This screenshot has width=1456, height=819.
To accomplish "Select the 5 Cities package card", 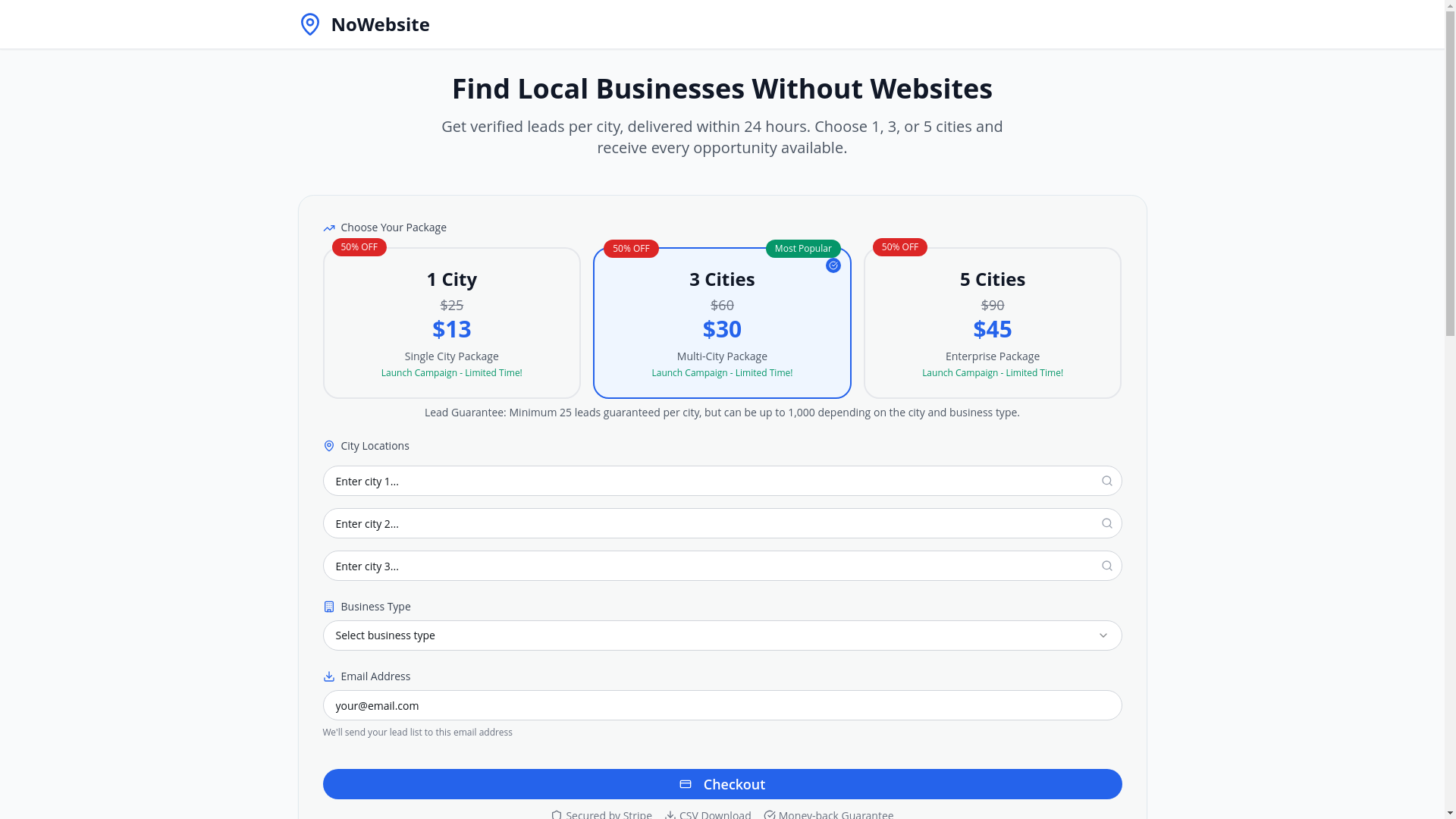I will coord(993,323).
